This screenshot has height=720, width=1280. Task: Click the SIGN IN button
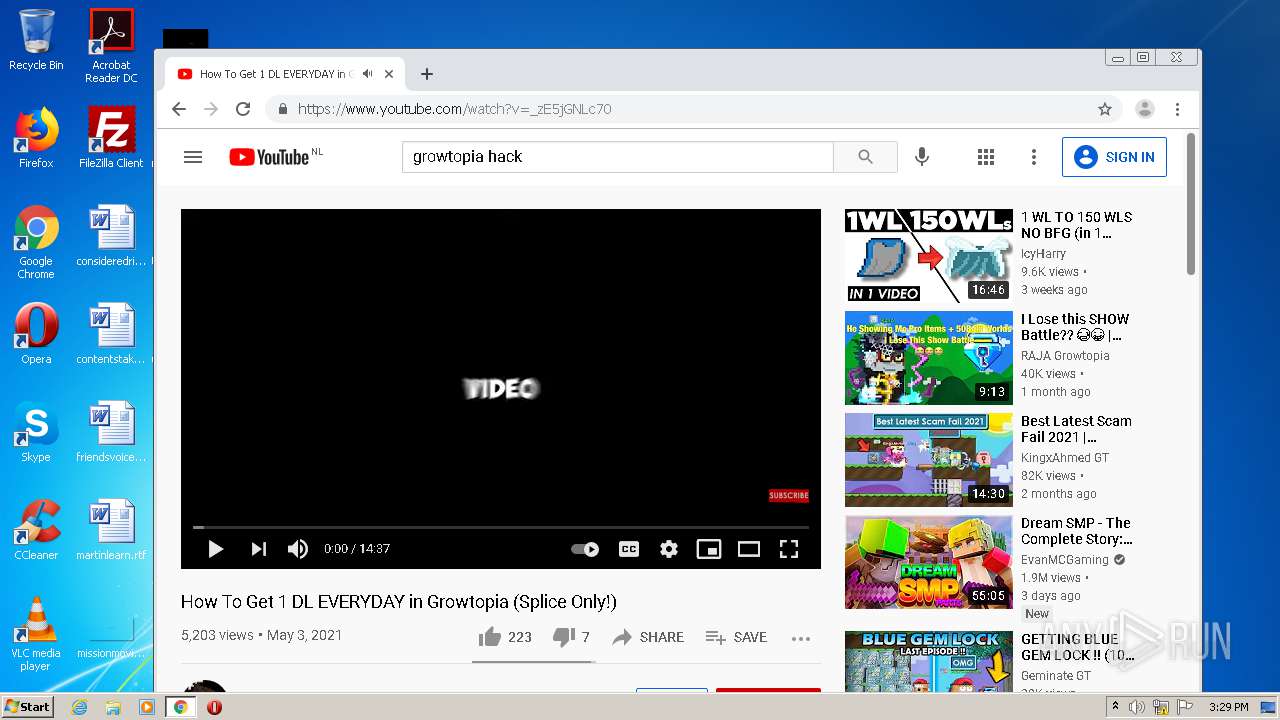pos(1114,157)
